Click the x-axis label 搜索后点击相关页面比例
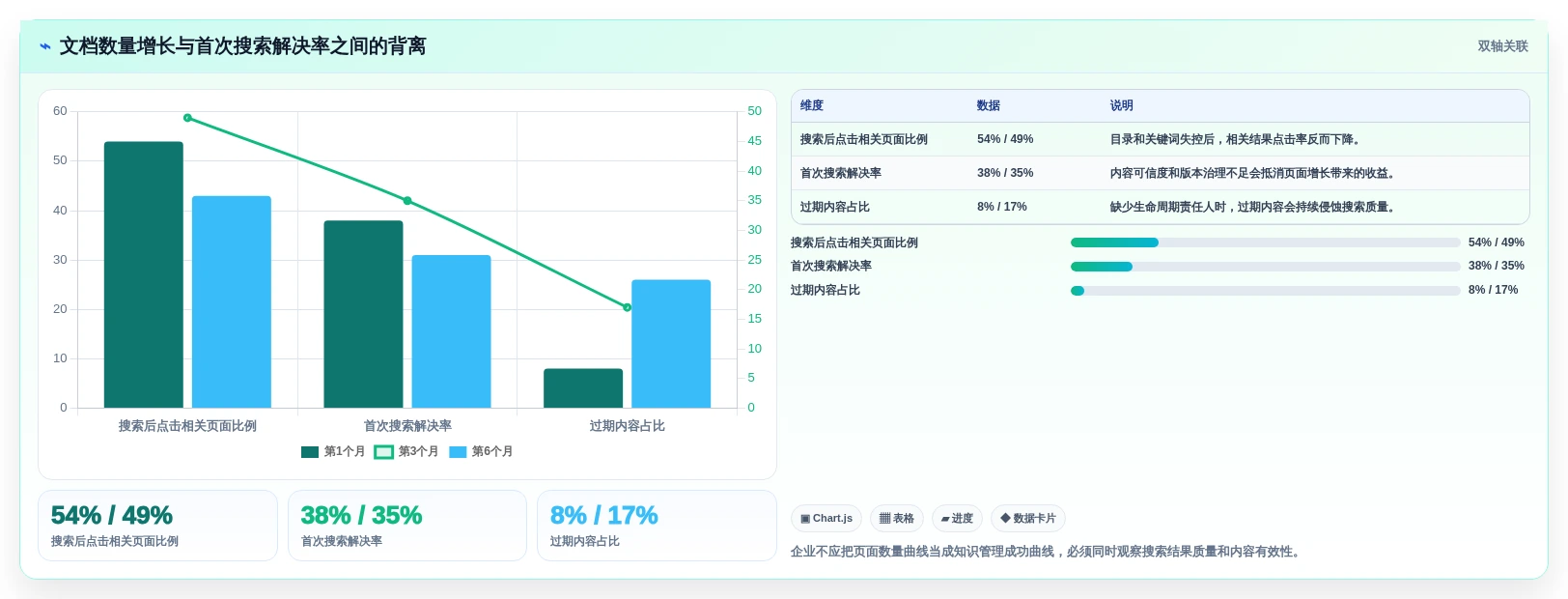Image resolution: width=1568 pixels, height=599 pixels. tap(187, 426)
